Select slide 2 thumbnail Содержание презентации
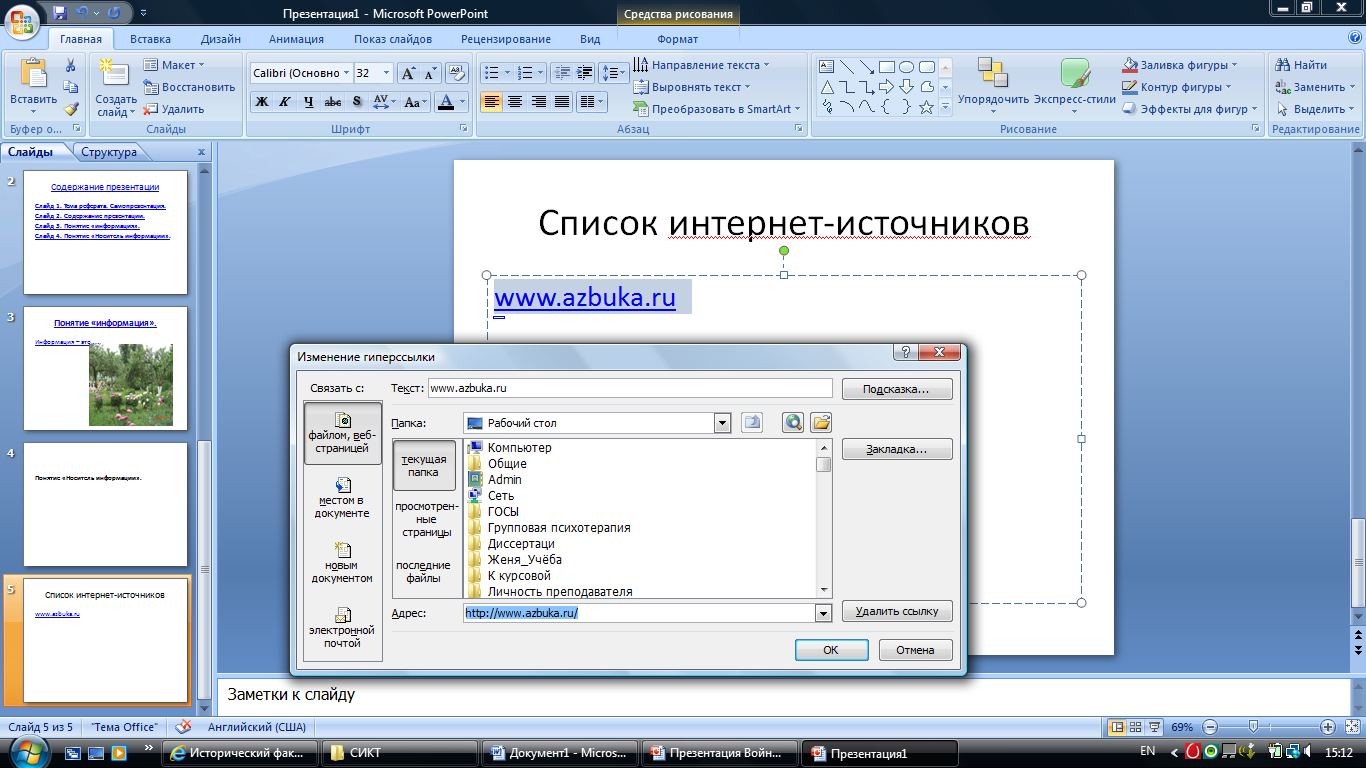1366x768 pixels. pos(105,233)
